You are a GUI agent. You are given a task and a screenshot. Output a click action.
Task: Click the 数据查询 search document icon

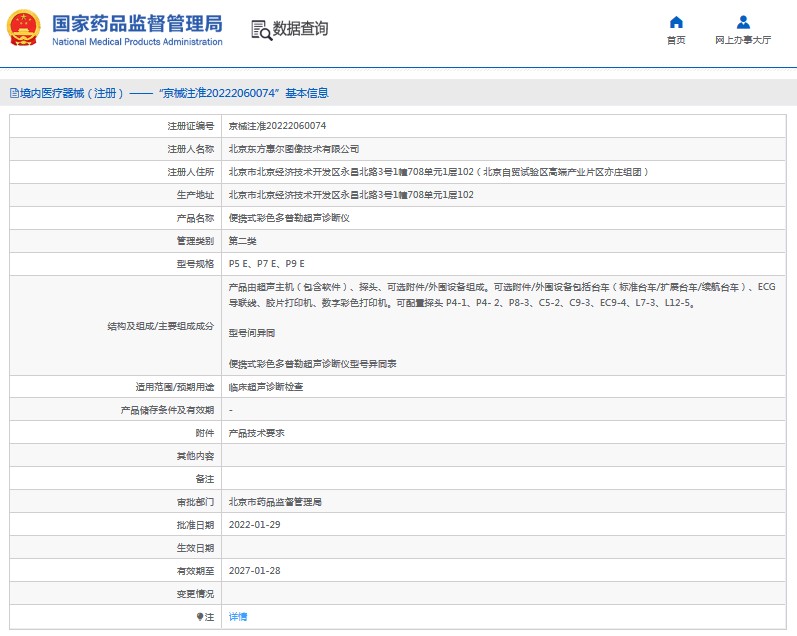click(260, 29)
